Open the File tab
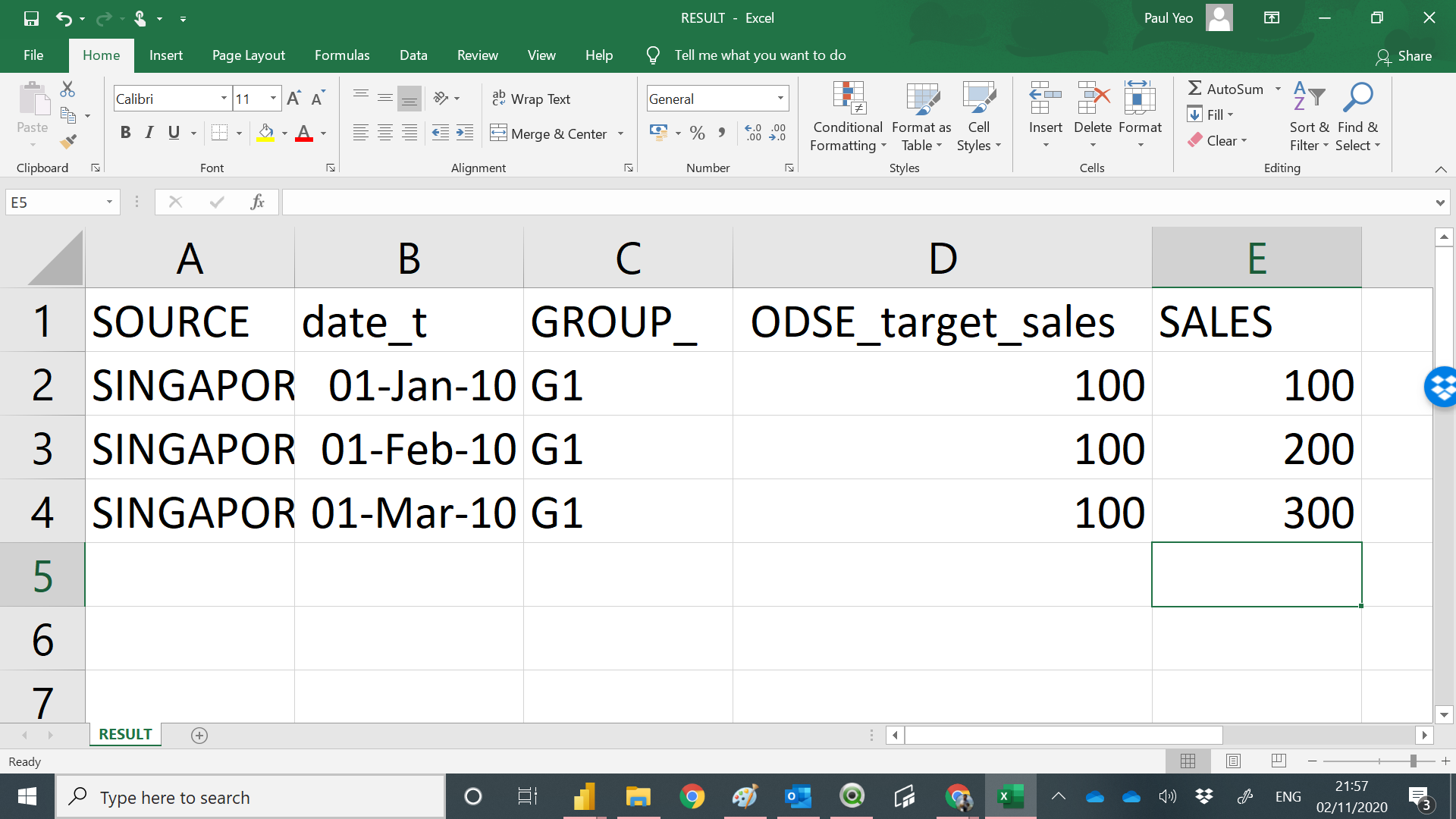 [33, 55]
